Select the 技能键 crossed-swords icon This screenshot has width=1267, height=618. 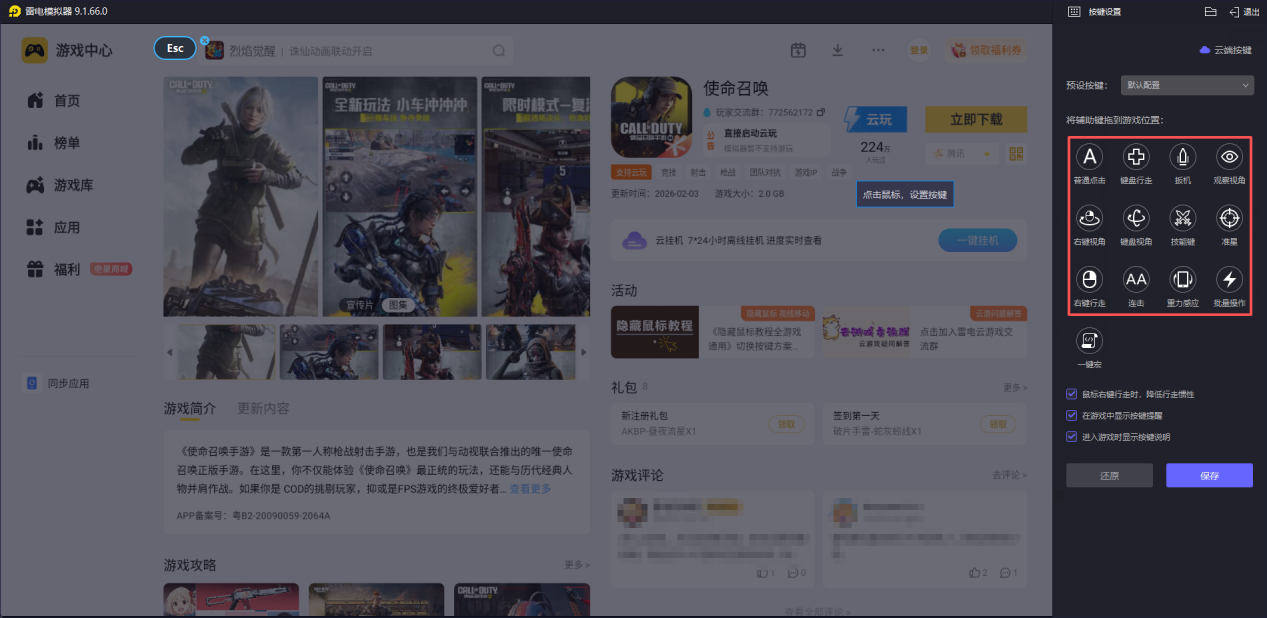[x=1183, y=218]
